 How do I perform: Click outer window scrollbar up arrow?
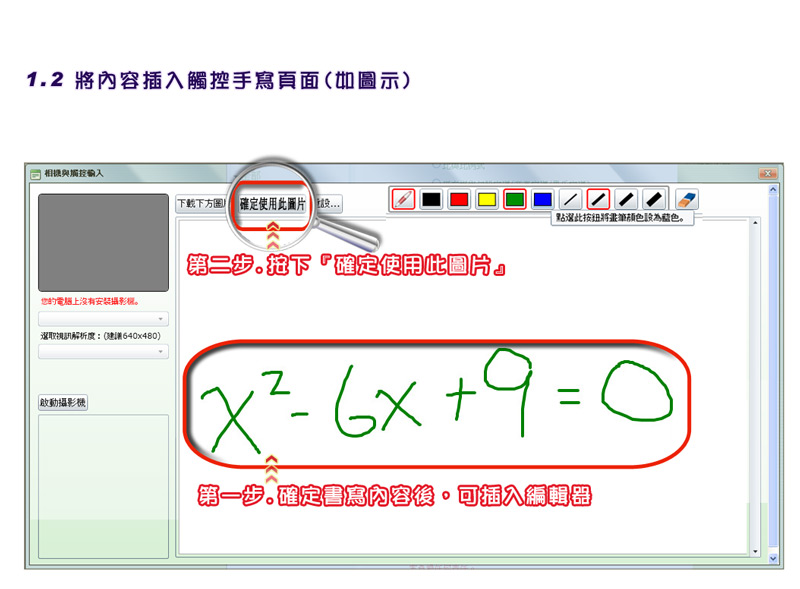[773, 189]
